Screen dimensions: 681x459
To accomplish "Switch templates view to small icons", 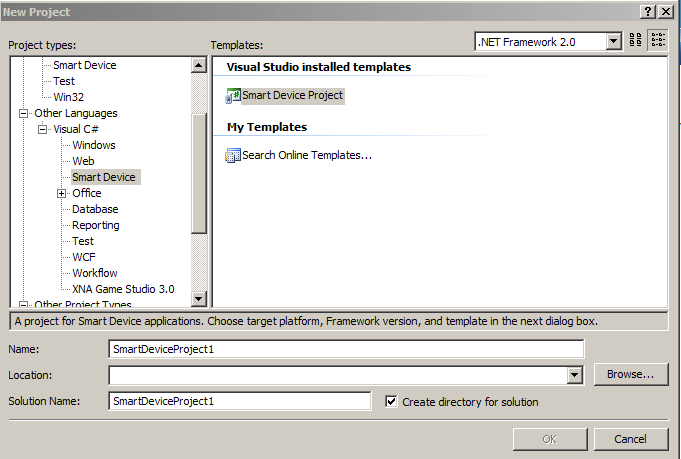I will (658, 40).
